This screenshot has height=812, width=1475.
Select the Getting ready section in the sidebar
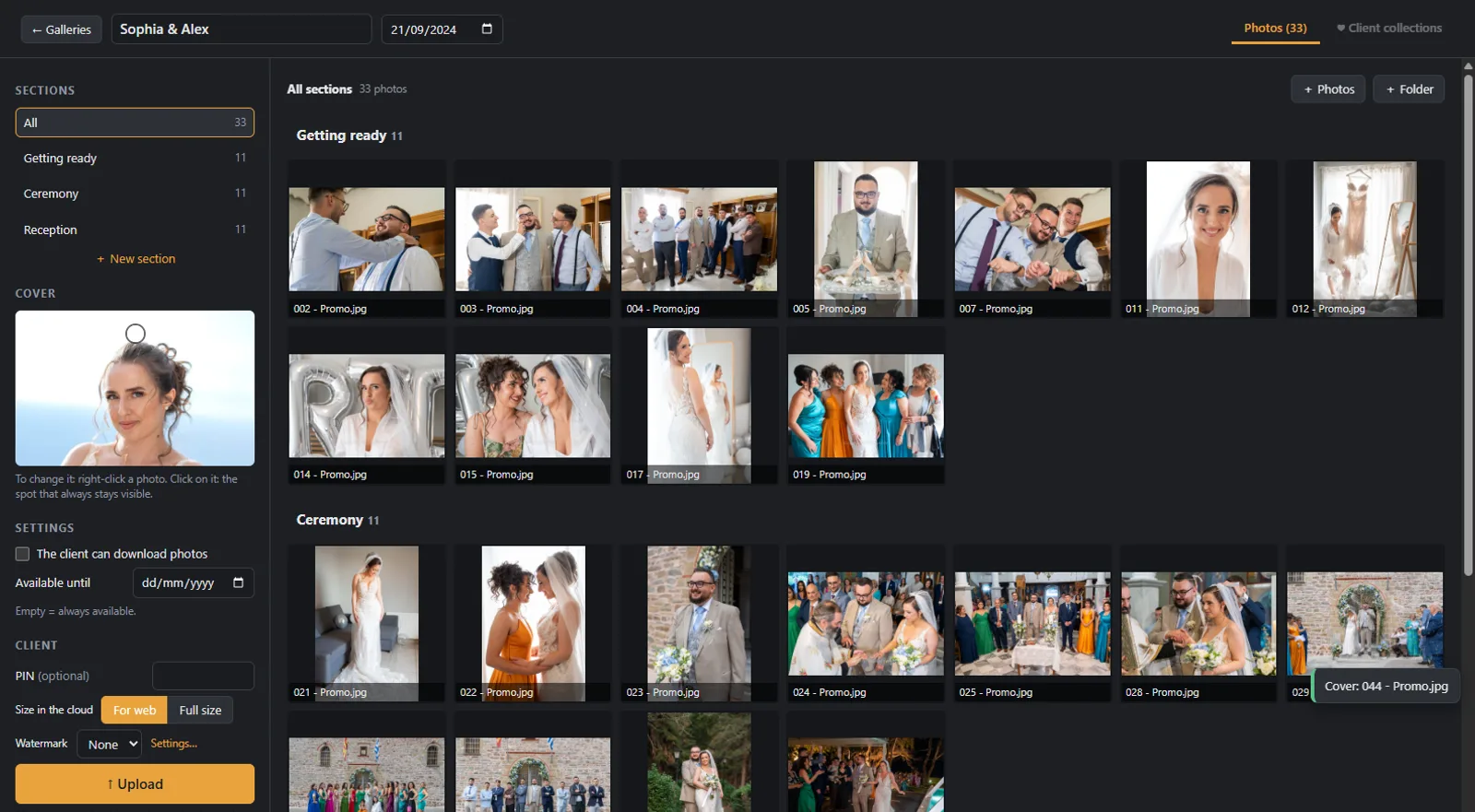(135, 159)
